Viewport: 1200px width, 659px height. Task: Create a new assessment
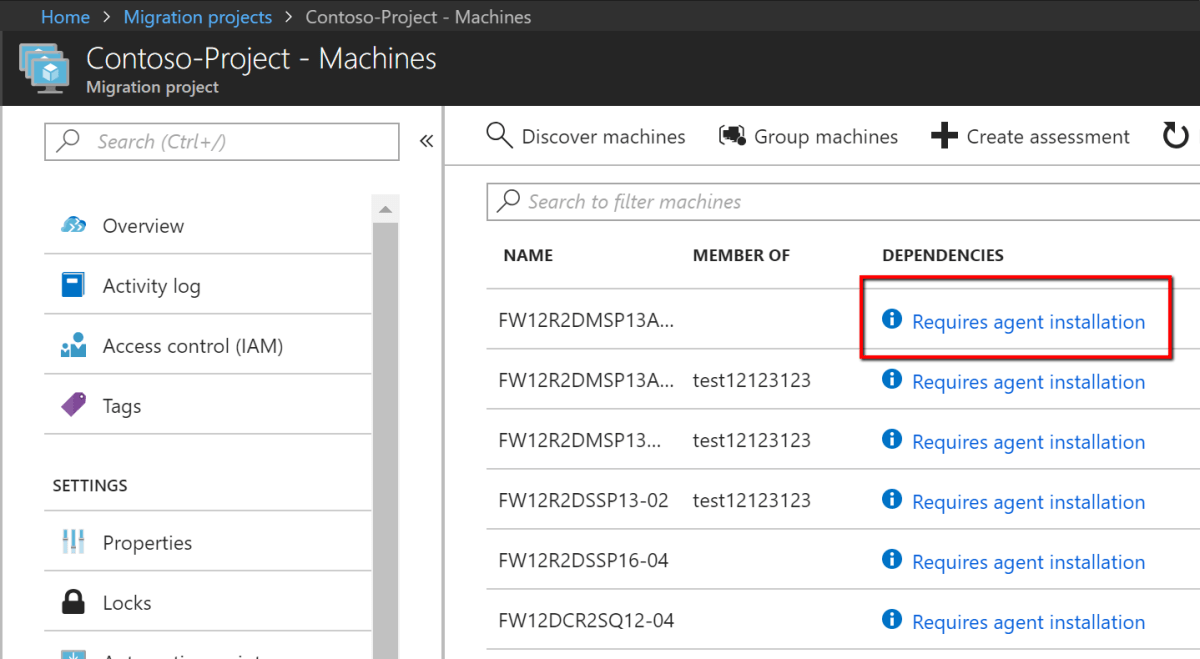pos(1030,136)
